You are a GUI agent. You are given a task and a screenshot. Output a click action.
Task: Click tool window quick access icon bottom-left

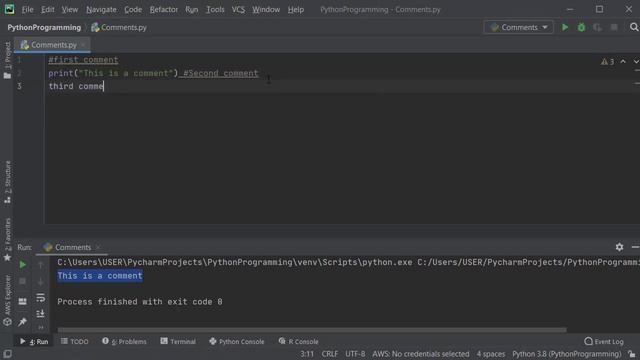coord(7,353)
